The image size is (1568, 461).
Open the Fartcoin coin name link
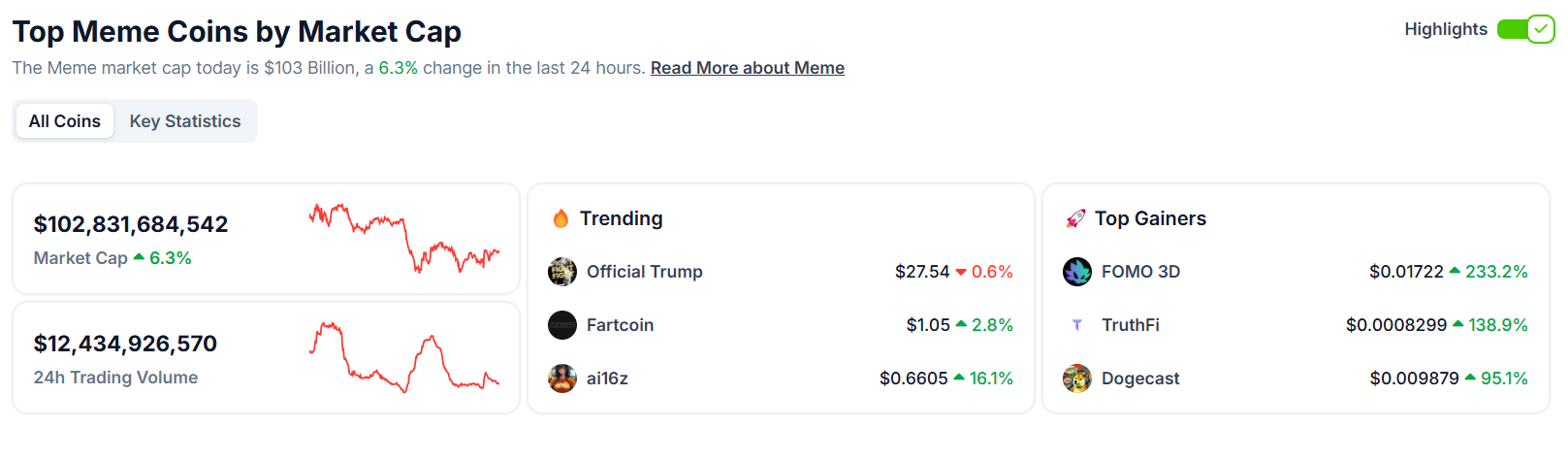[x=620, y=325]
